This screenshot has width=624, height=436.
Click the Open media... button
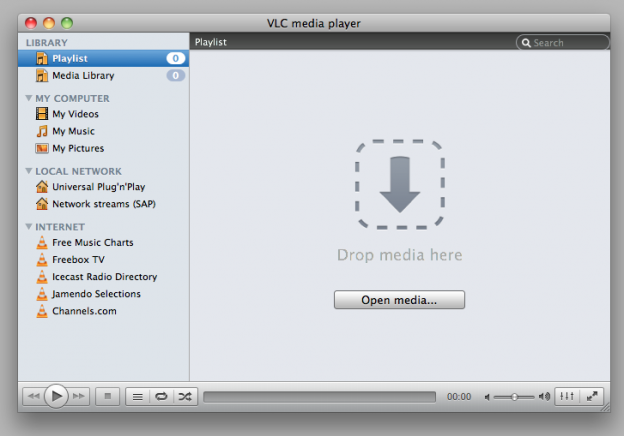[399, 300]
